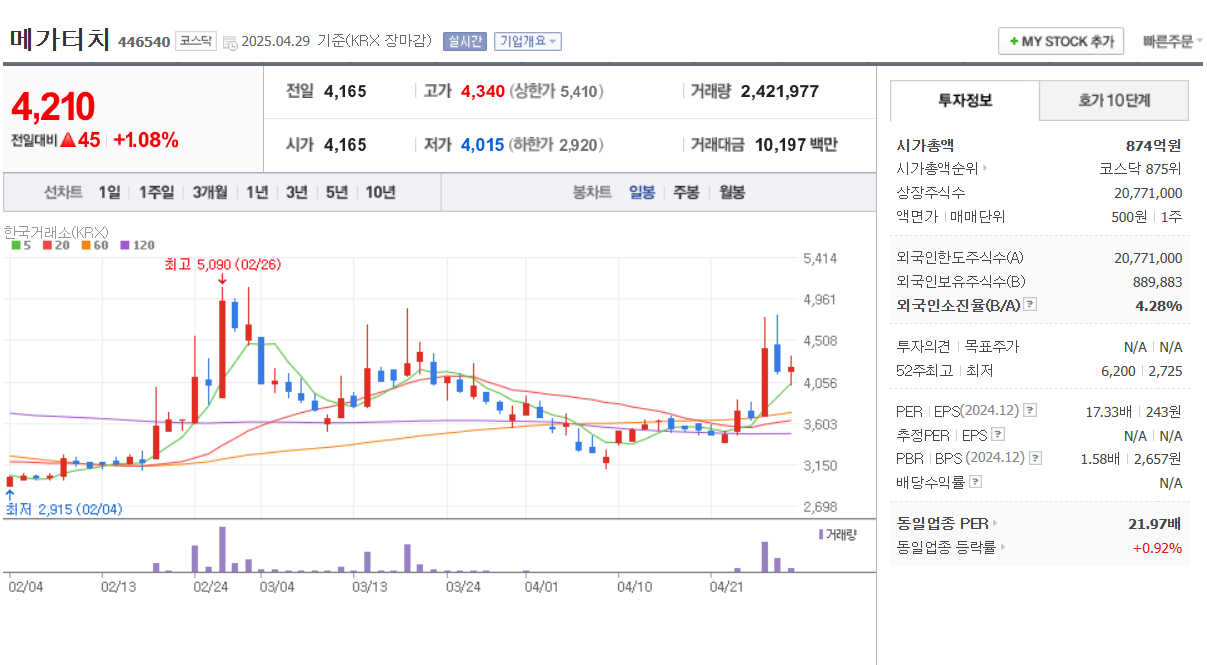Click the current price 4,210
This screenshot has height=665, width=1207.
tap(53, 106)
